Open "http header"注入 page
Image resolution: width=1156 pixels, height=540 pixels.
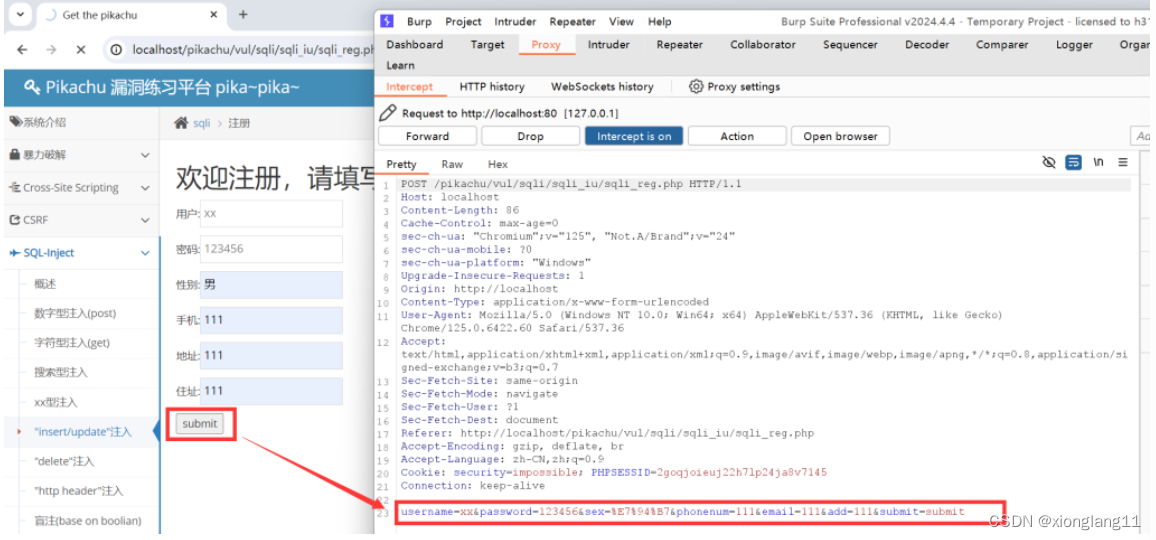tap(78, 491)
